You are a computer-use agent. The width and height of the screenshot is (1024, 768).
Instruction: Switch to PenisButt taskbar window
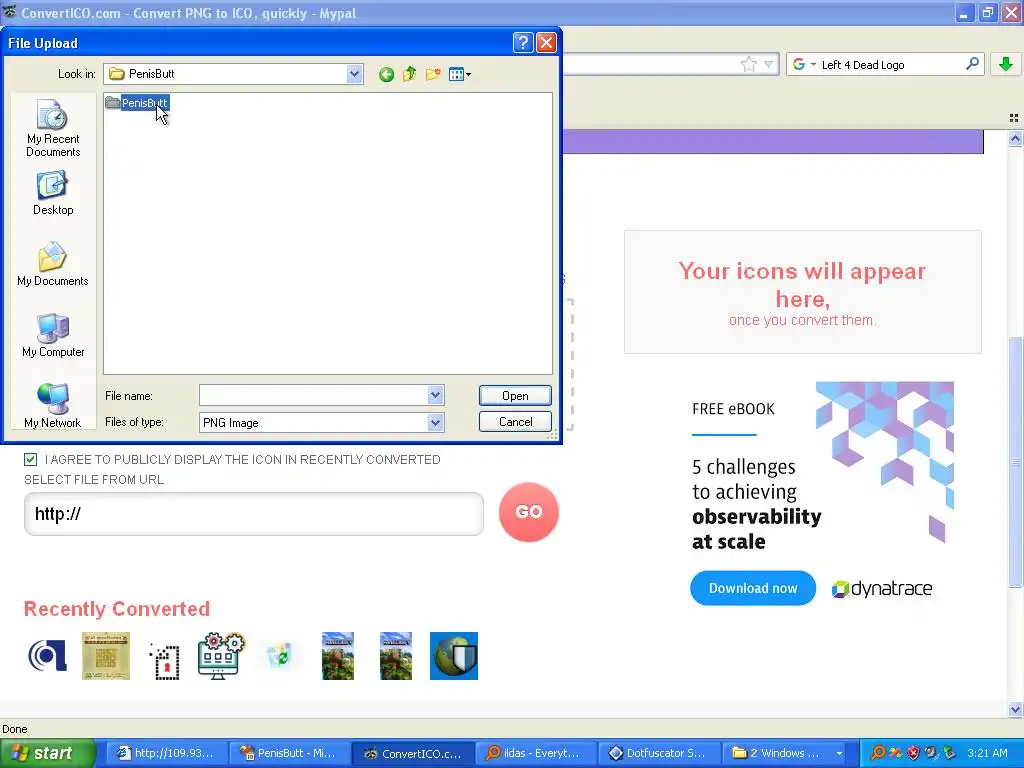click(x=290, y=753)
